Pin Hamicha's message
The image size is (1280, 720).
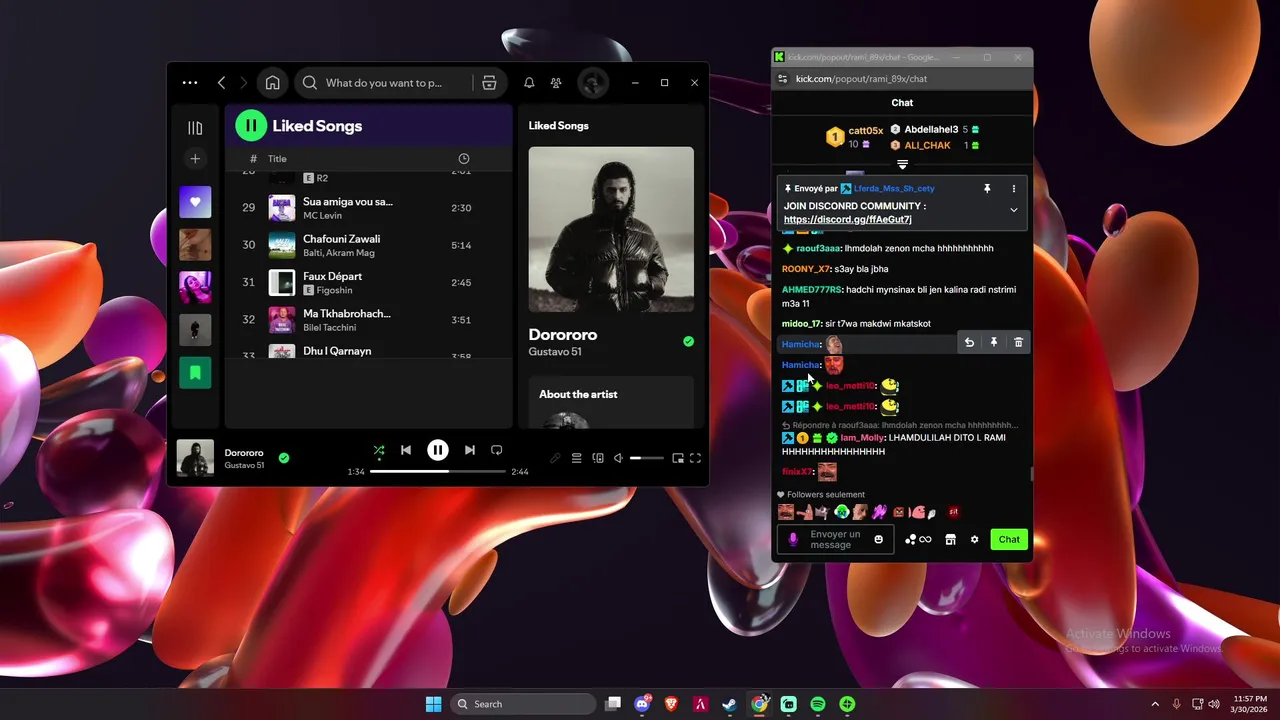point(994,342)
